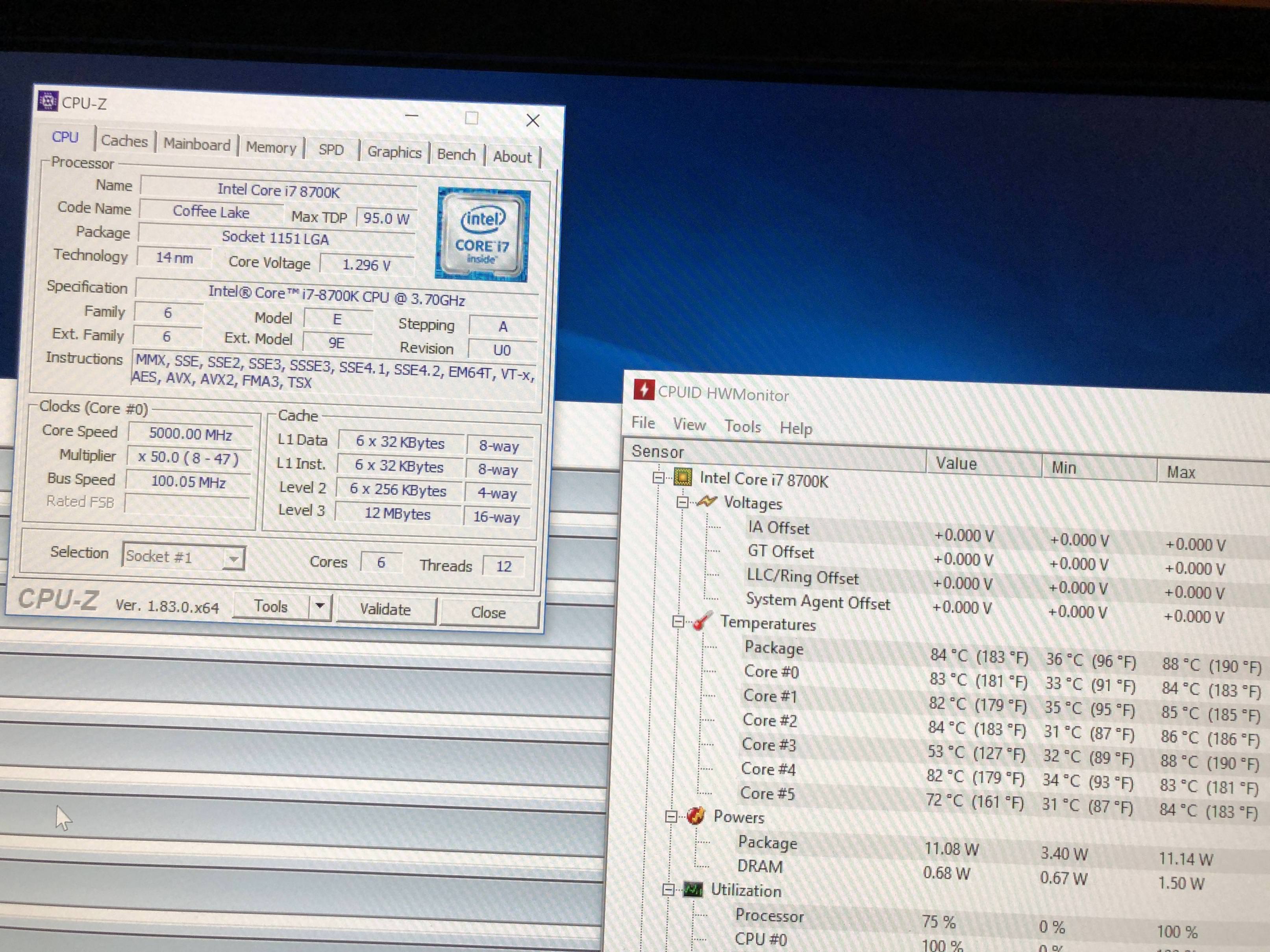
Task: Open the Help menu in HWMonitor
Action: point(796,428)
